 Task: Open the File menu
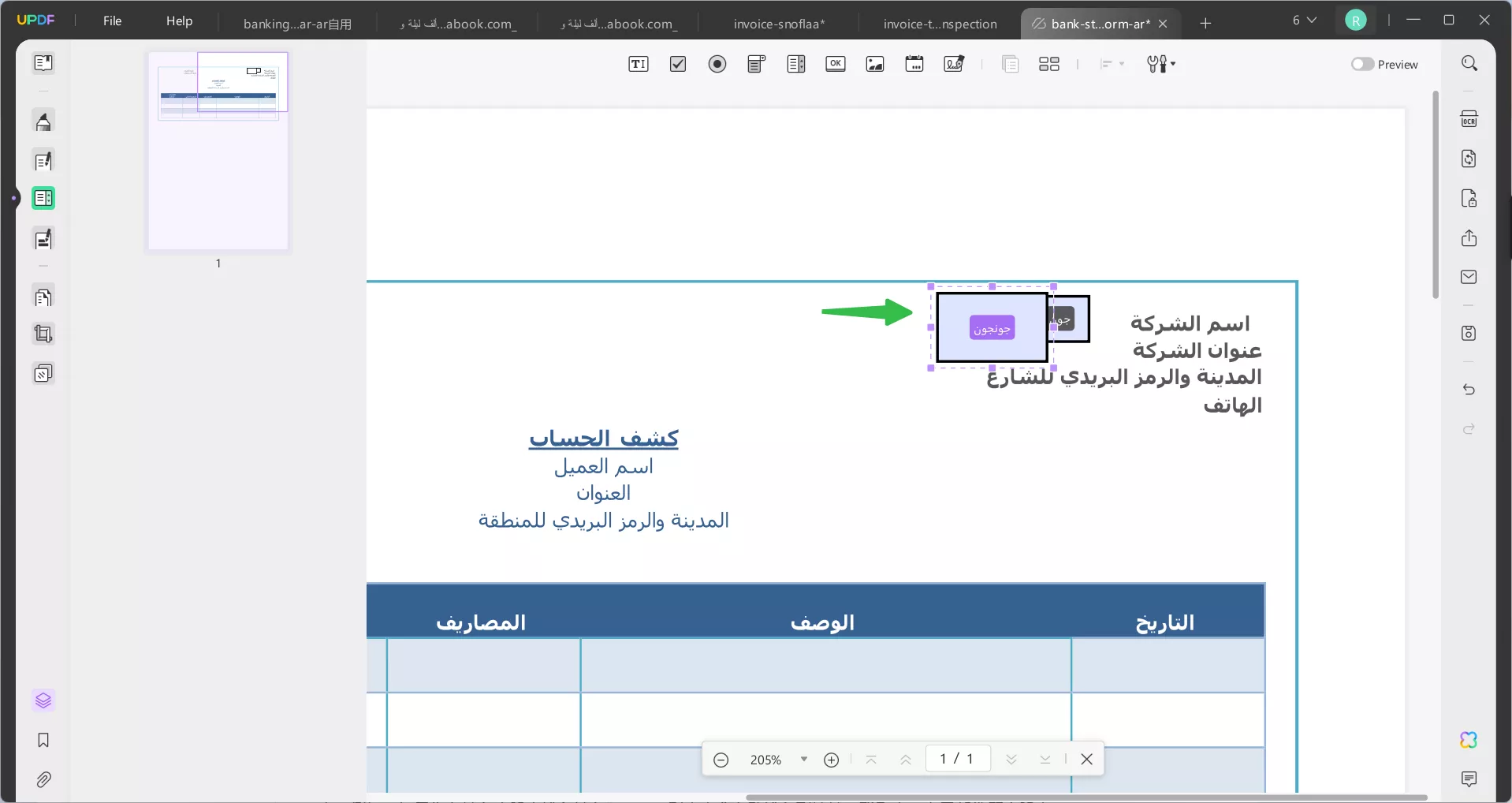pos(112,21)
